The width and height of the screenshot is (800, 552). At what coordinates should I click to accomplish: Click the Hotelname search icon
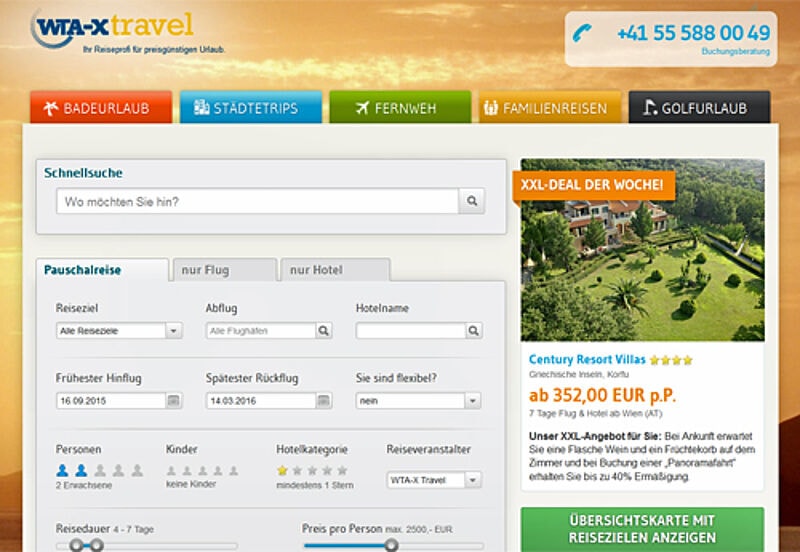[x=473, y=331]
